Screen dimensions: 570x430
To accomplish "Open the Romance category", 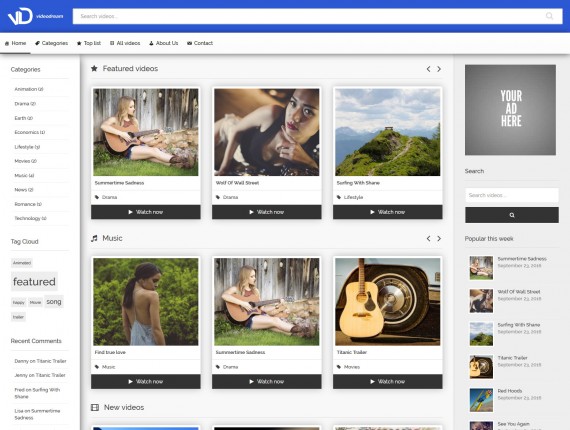I will [x=28, y=204].
